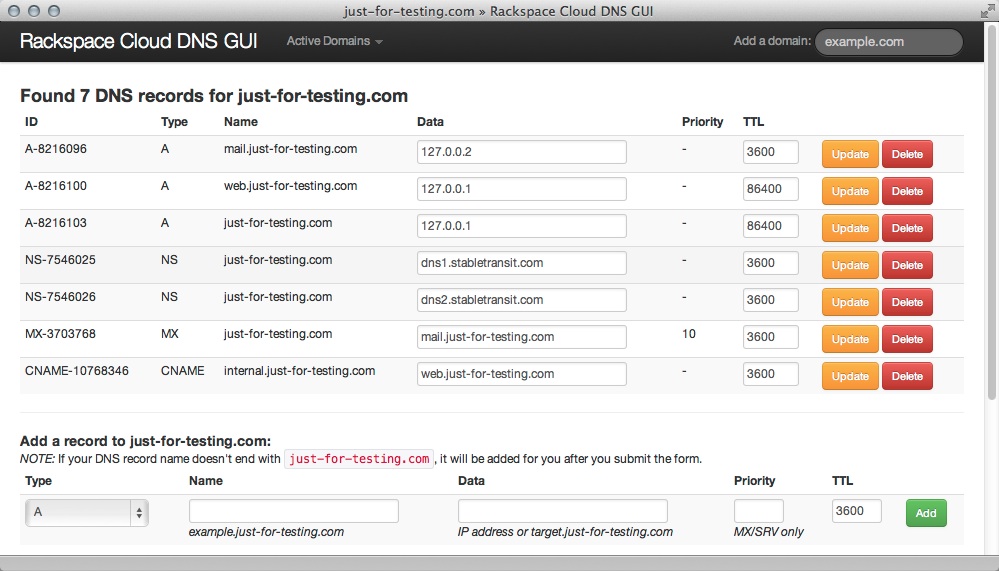Screen dimensions: 999x571
Task: Focus the new record TTL field
Action: coord(856,511)
